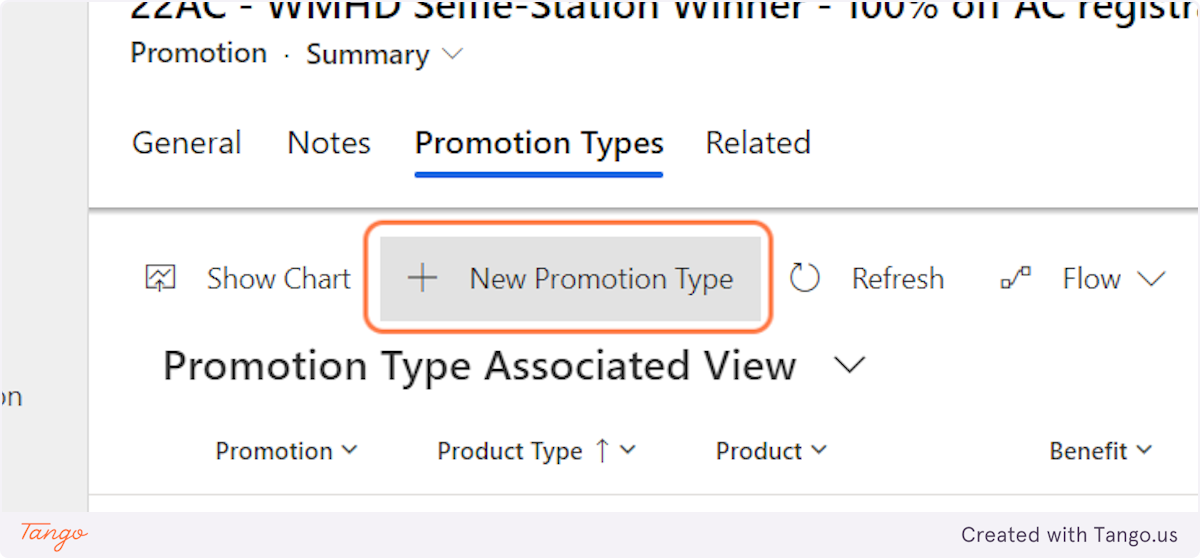This screenshot has width=1200, height=558.
Task: Click the Show Chart button label
Action: (x=278, y=279)
